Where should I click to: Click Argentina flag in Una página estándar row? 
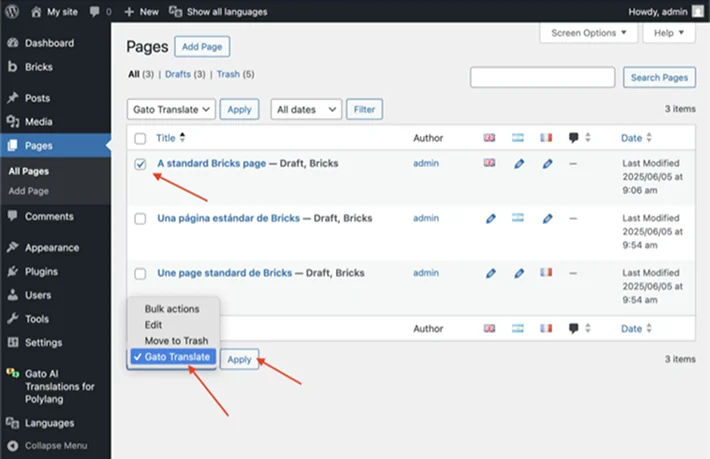pyautogui.click(x=518, y=218)
